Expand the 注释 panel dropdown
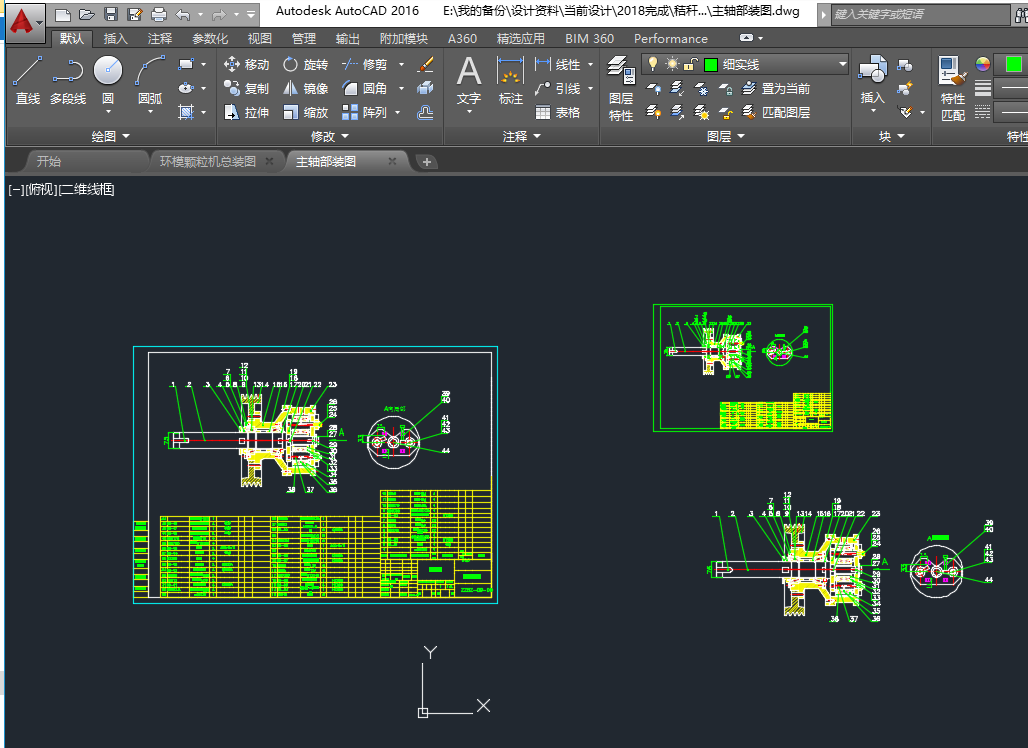1028x748 pixels. point(522,136)
